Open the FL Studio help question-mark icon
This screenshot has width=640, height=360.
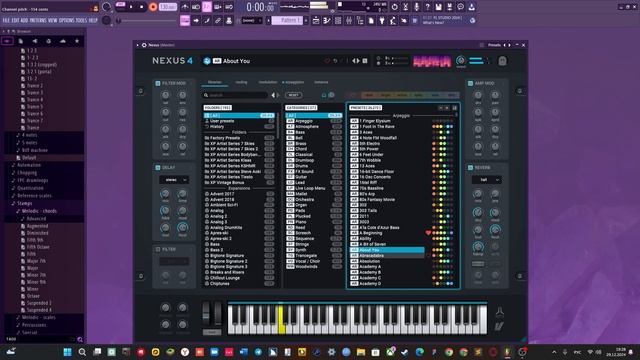point(427,7)
